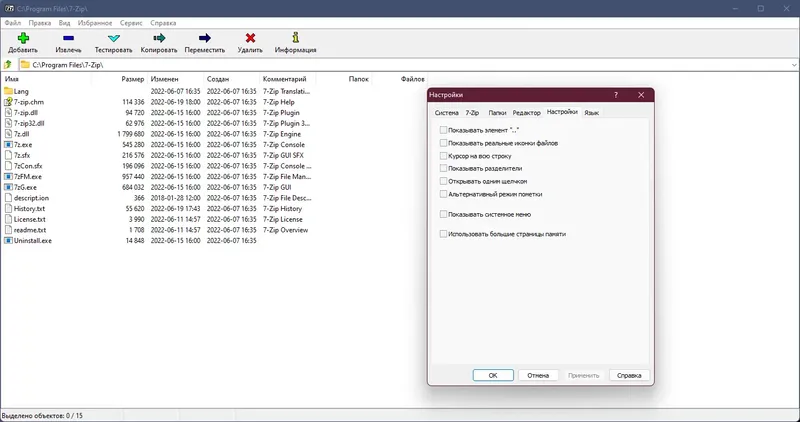
Task: Go up one folder level arrow icon
Action: click(8, 65)
